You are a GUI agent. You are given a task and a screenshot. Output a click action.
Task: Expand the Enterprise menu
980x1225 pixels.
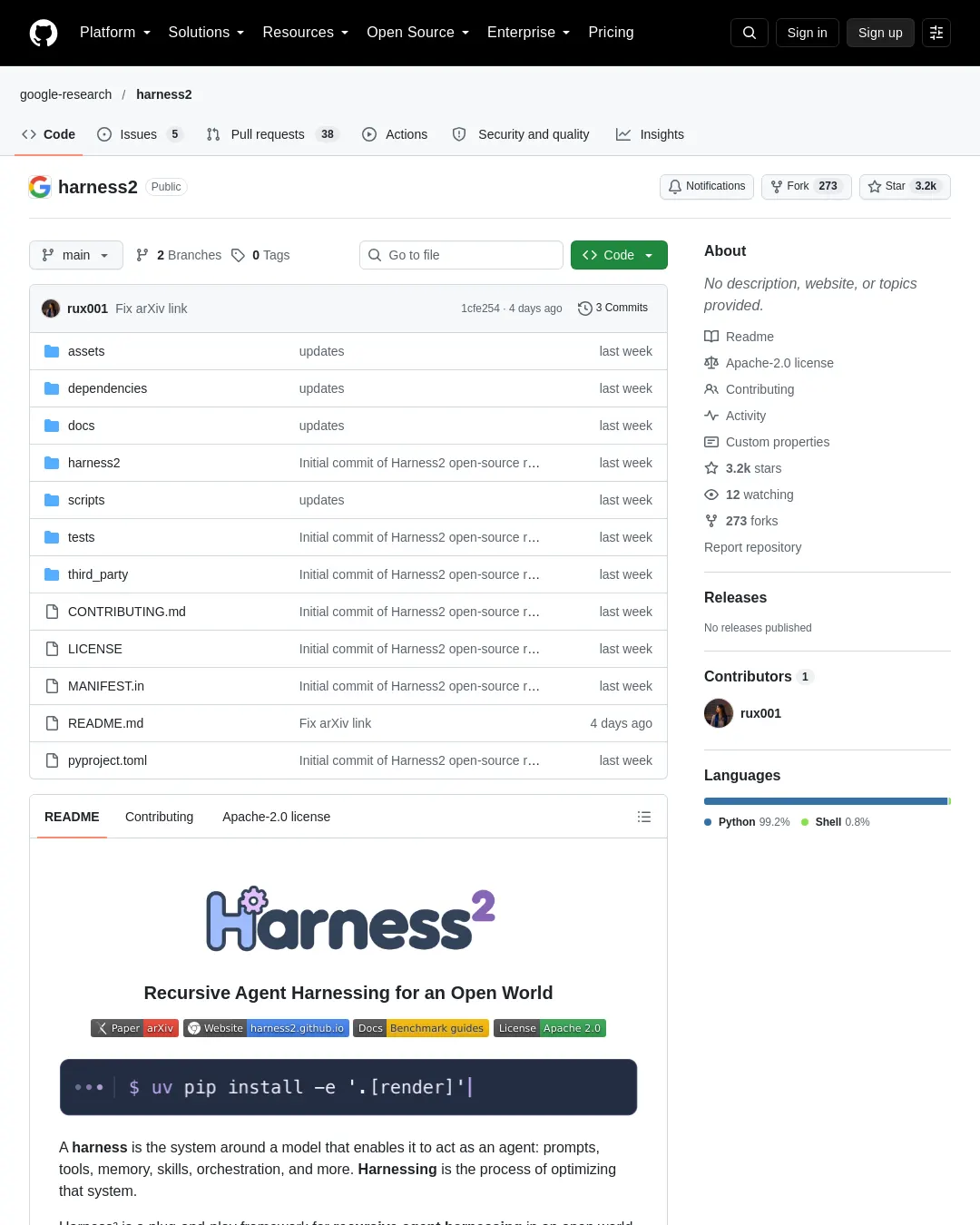(529, 33)
